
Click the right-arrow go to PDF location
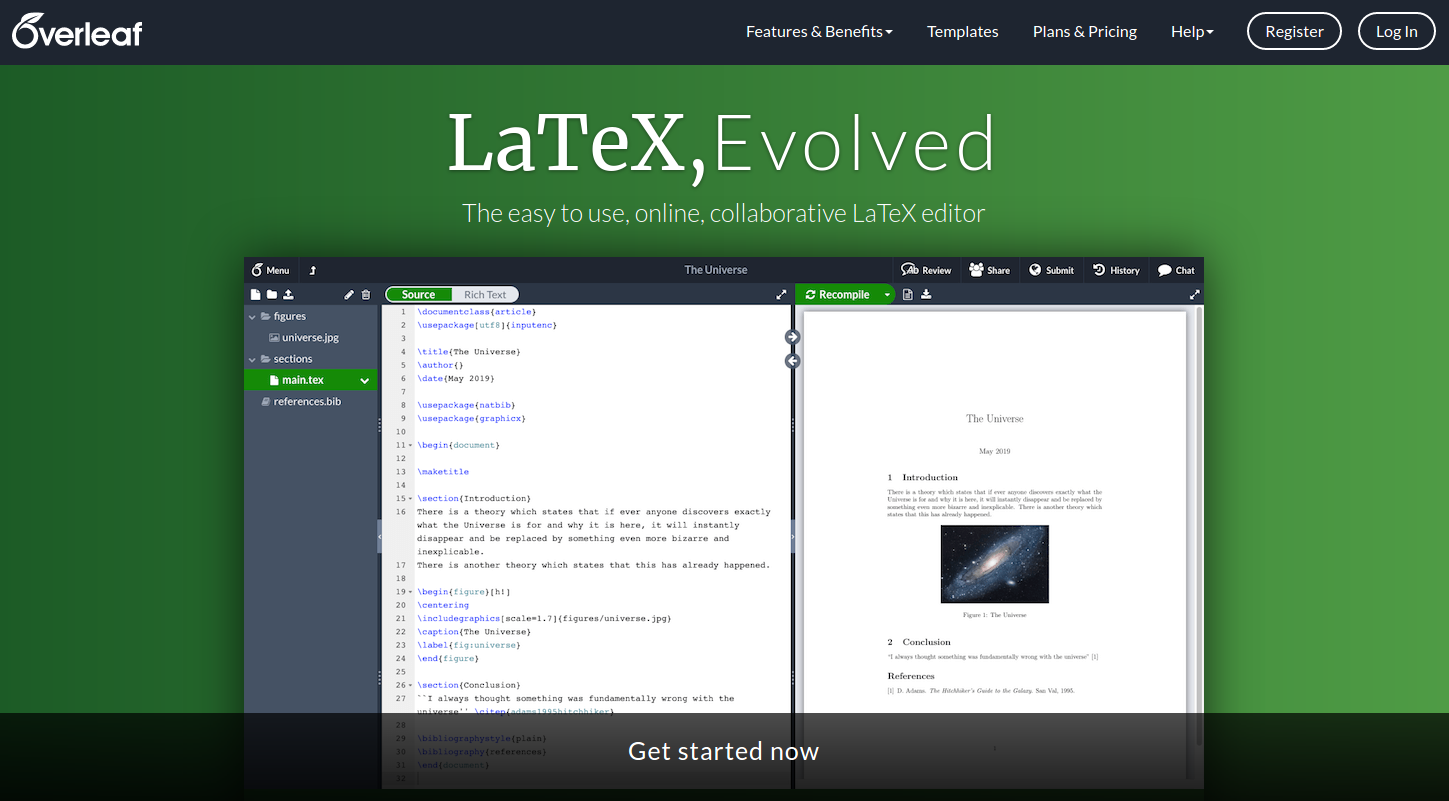(793, 337)
